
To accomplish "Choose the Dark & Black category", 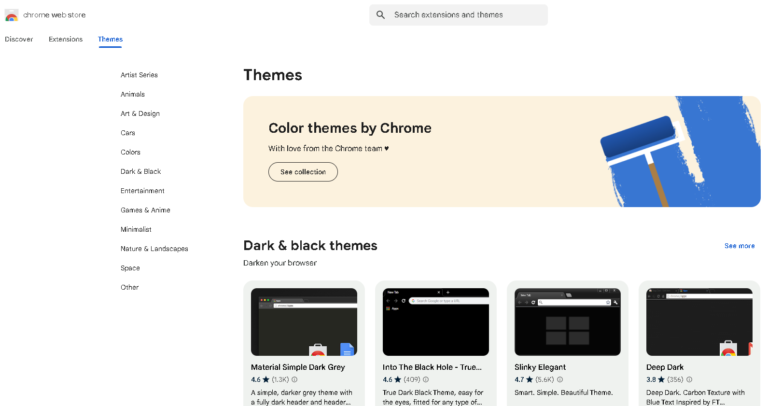I will 141,171.
